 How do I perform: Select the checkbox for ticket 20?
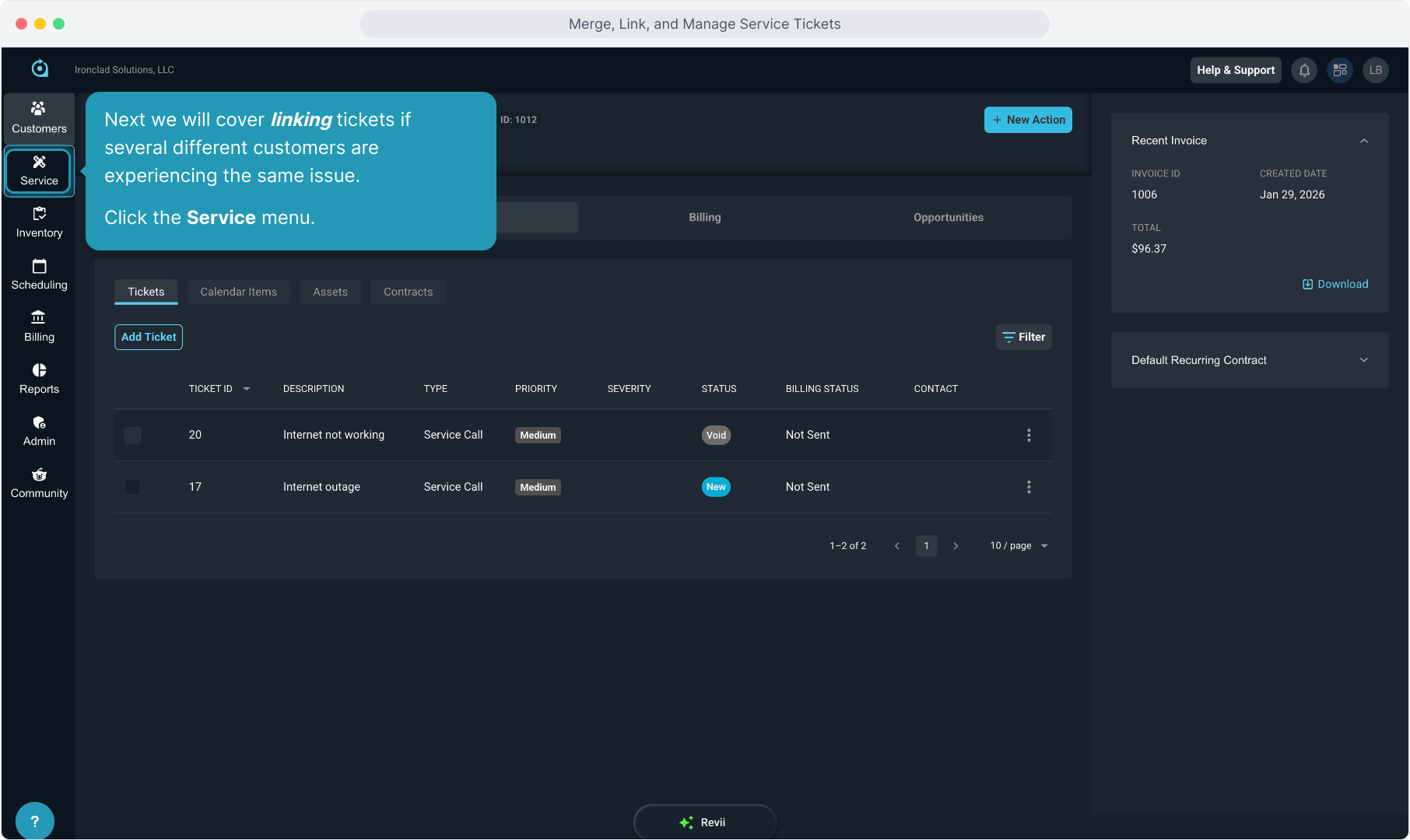coord(133,436)
